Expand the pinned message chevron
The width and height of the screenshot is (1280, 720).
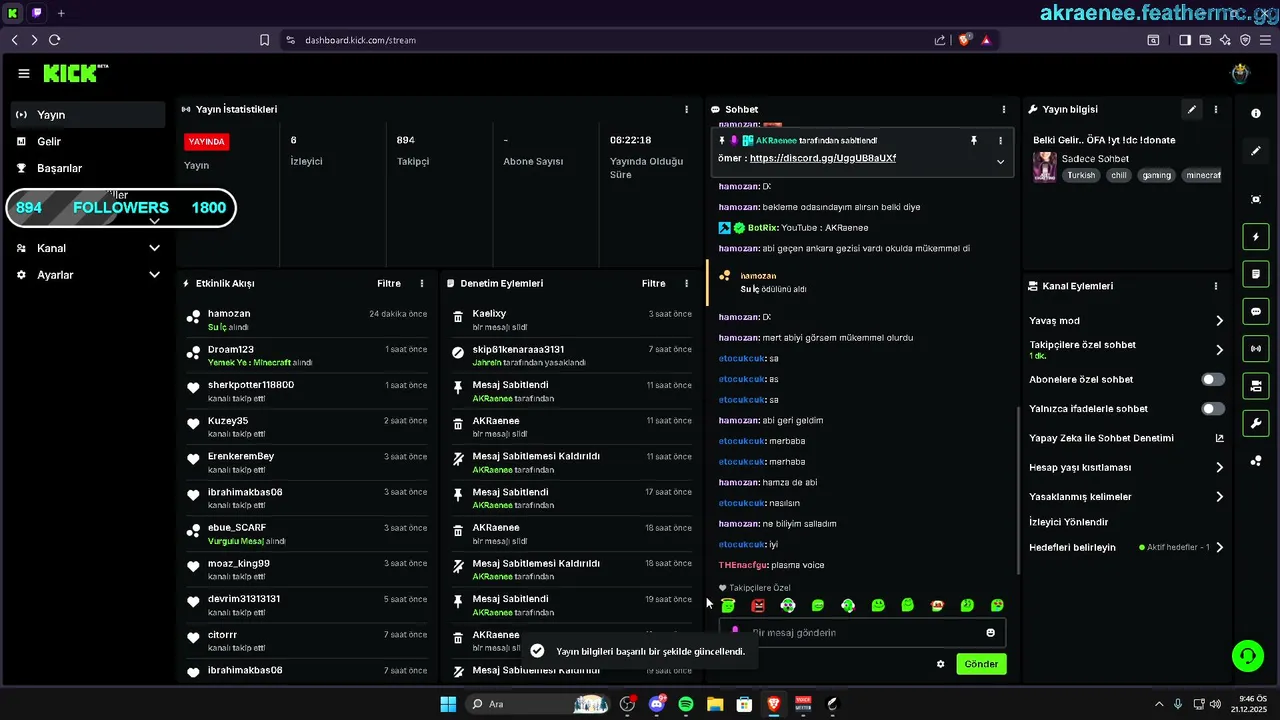click(x=1000, y=161)
